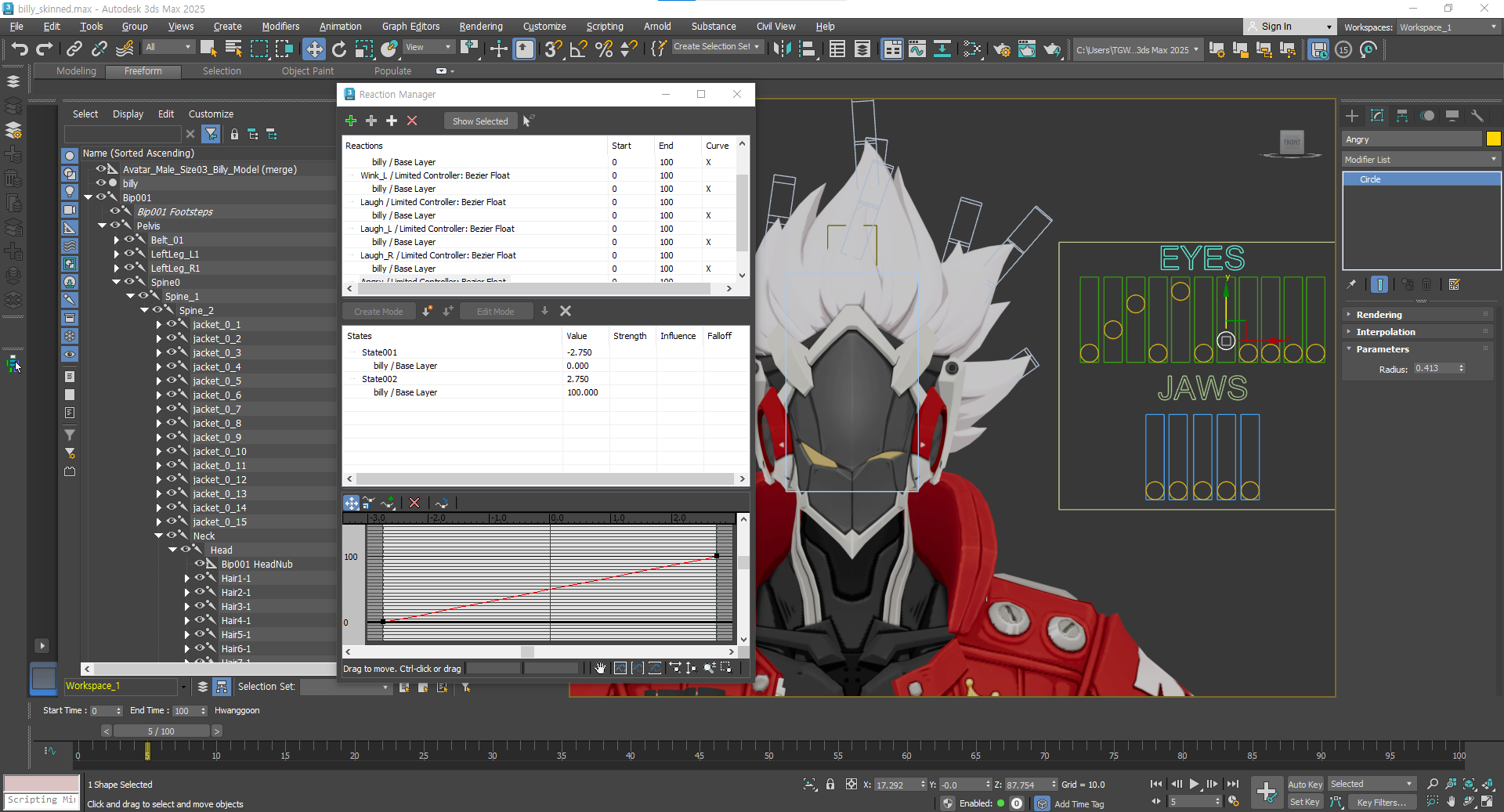
Task: Select the State002 row
Action: 544,378
